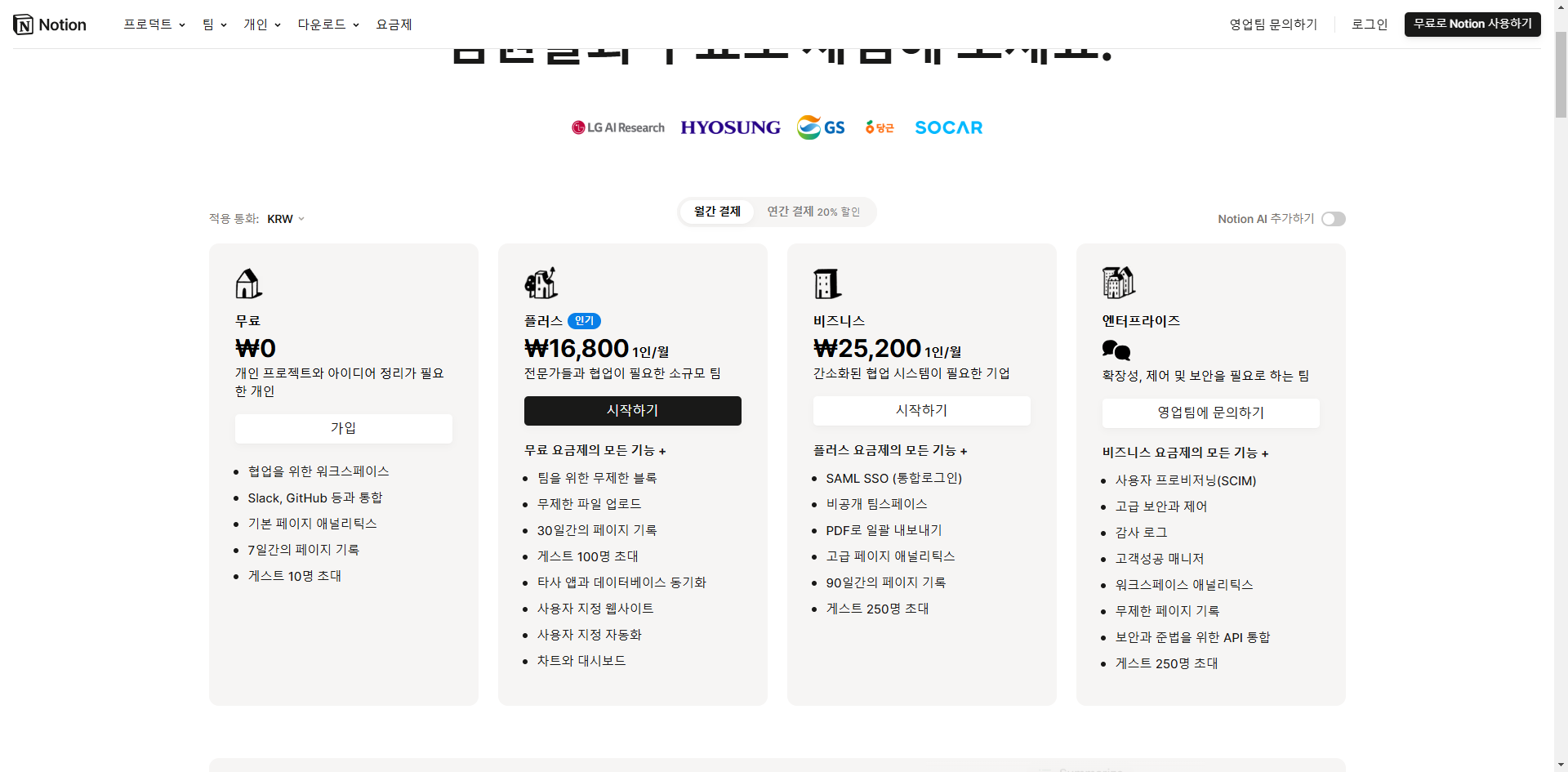Open the 요금제 pricing page
Image resolution: width=1568 pixels, height=772 pixels.
[394, 25]
